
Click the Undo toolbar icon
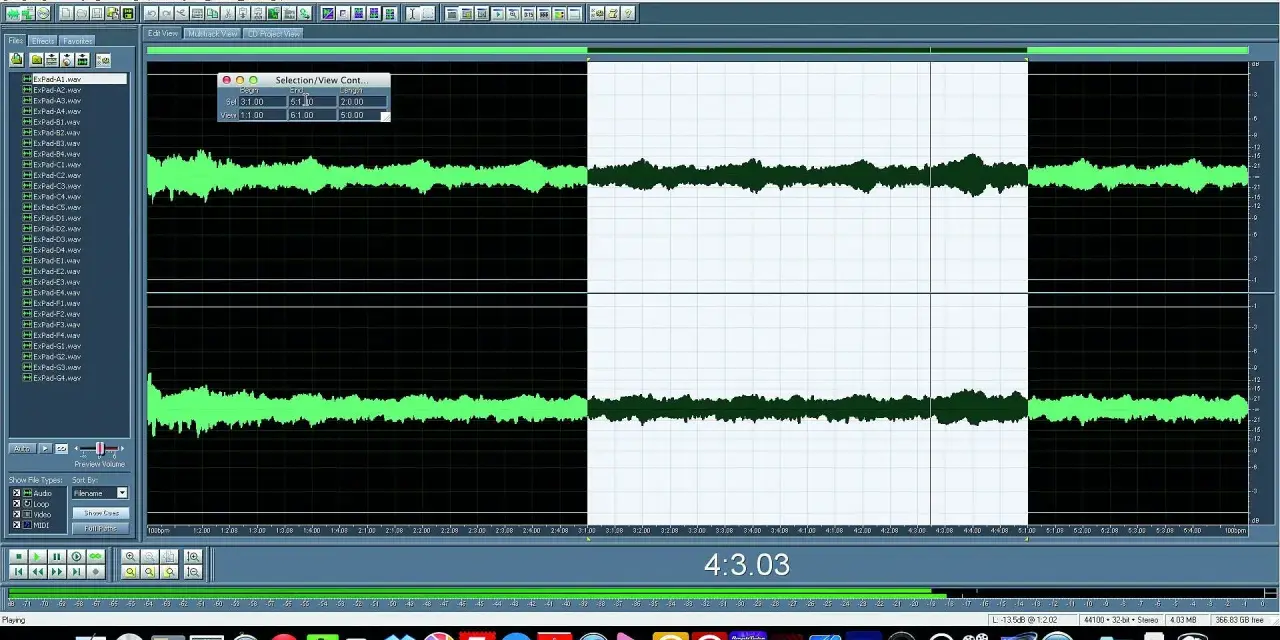151,14
